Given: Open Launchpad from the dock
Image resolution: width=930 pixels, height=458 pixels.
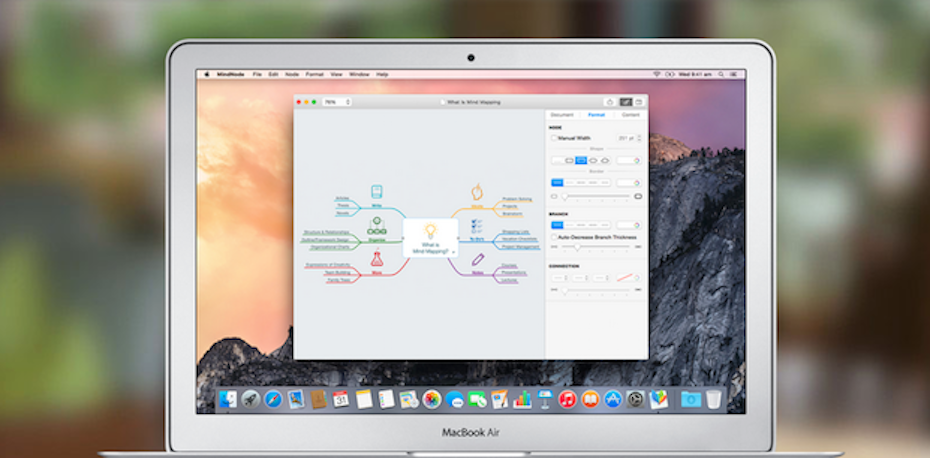Looking at the screenshot, I should coord(250,399).
